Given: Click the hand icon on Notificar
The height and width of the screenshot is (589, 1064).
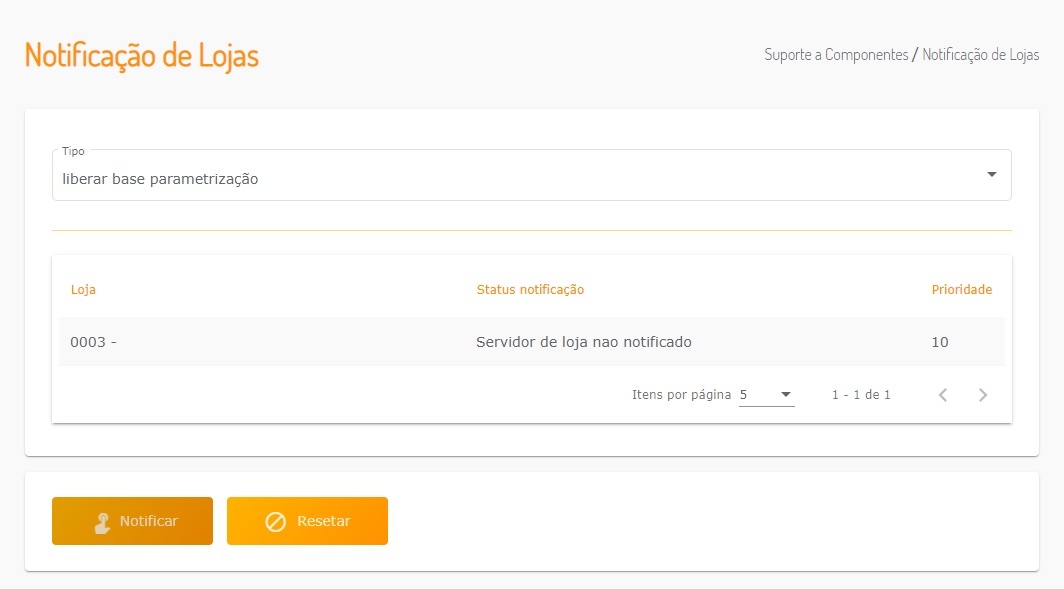Looking at the screenshot, I should tap(102, 522).
